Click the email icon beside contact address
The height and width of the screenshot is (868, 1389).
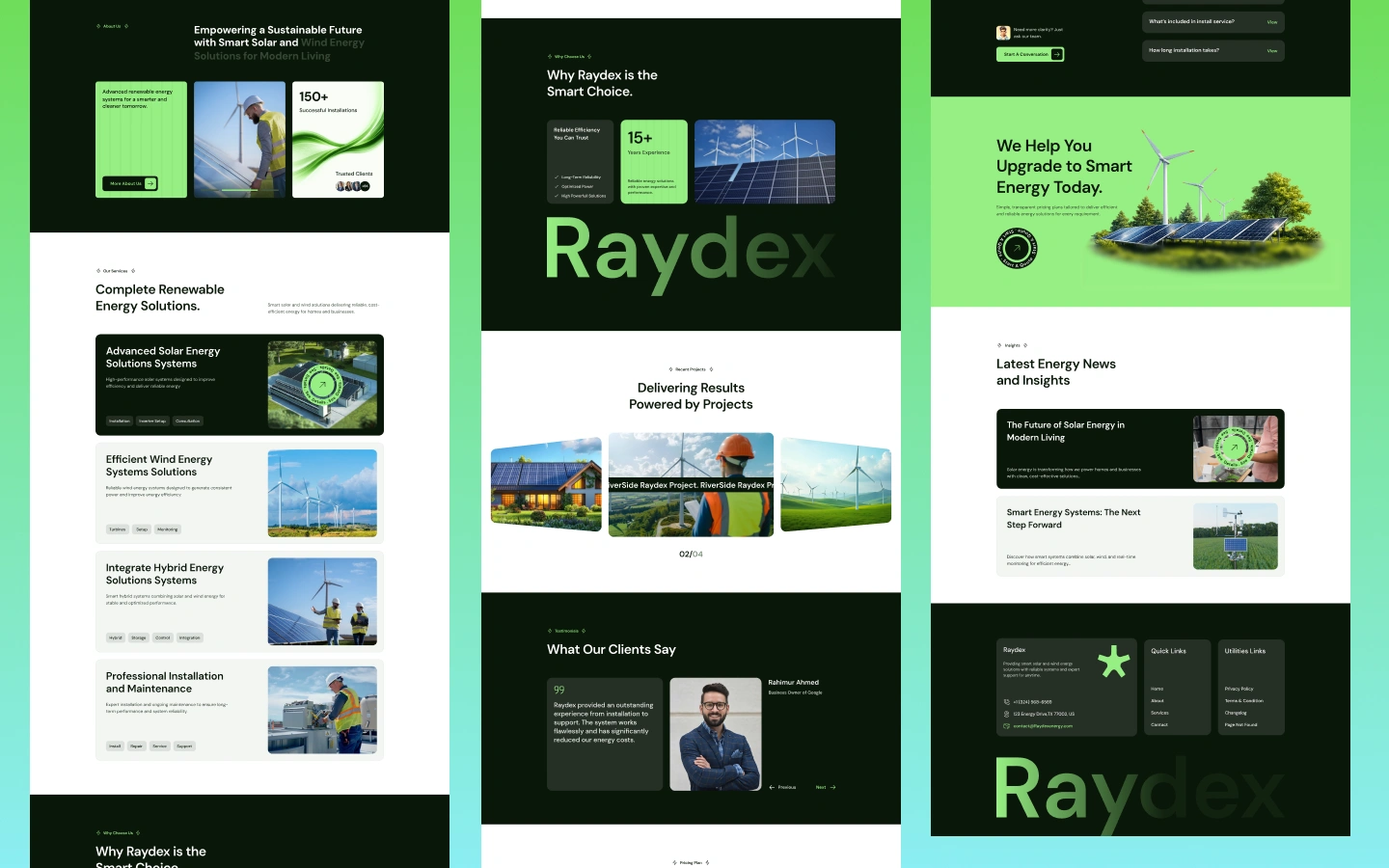click(x=1007, y=726)
